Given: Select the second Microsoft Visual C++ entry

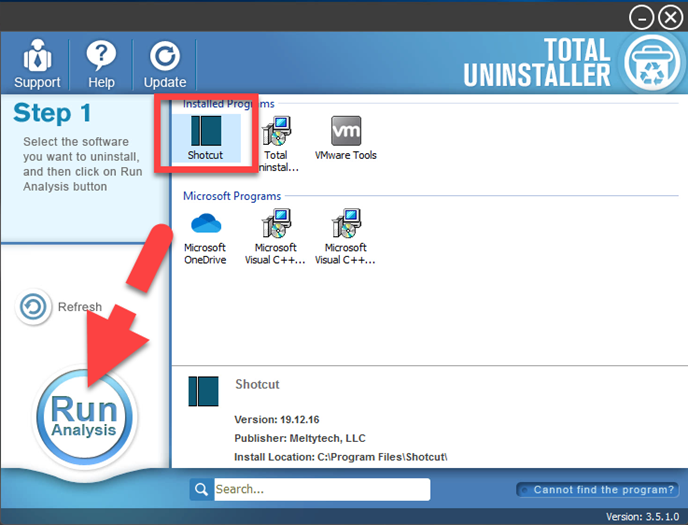Looking at the screenshot, I should tap(345, 237).
